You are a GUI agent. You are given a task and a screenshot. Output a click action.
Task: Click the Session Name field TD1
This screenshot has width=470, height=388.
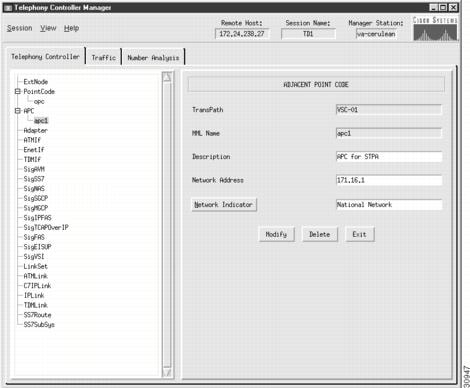[308, 34]
